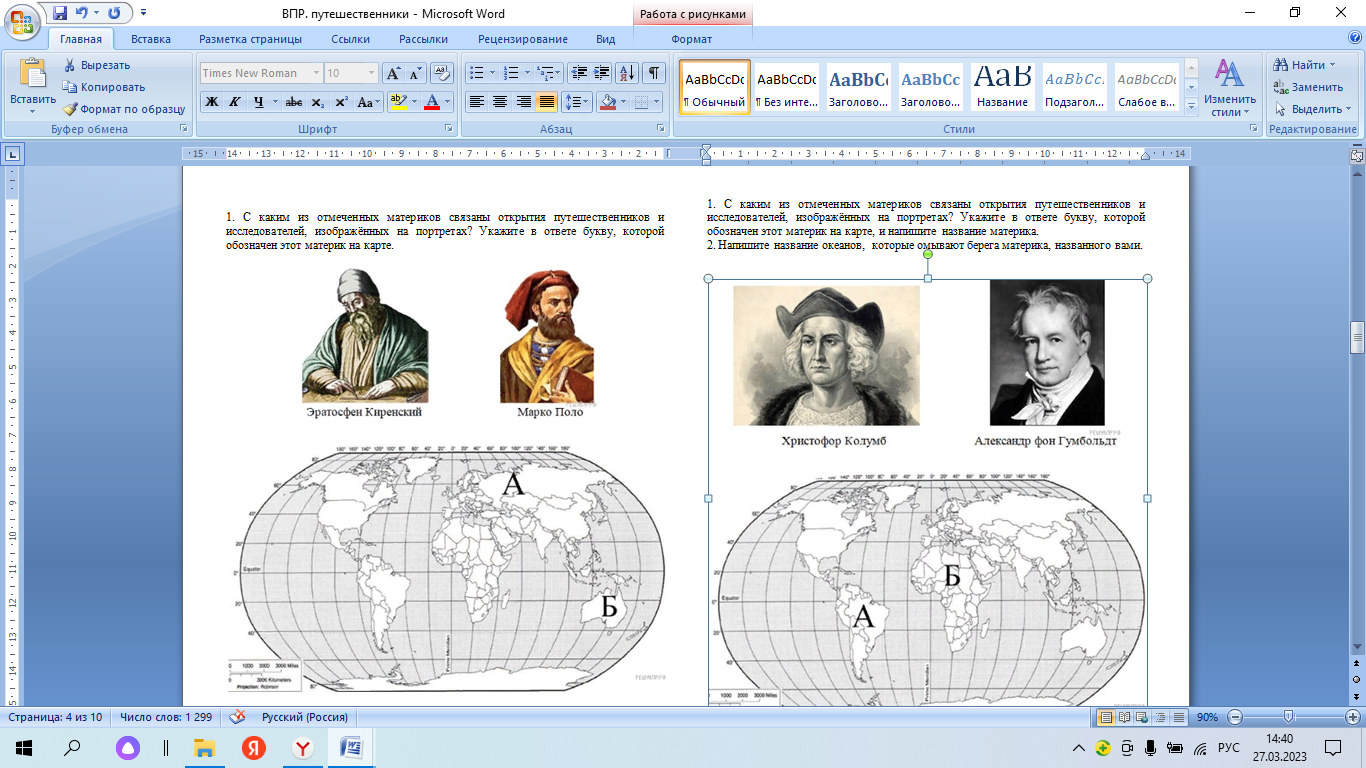Click the spell check status icon
Screen dimensions: 1366x768
pos(238,717)
